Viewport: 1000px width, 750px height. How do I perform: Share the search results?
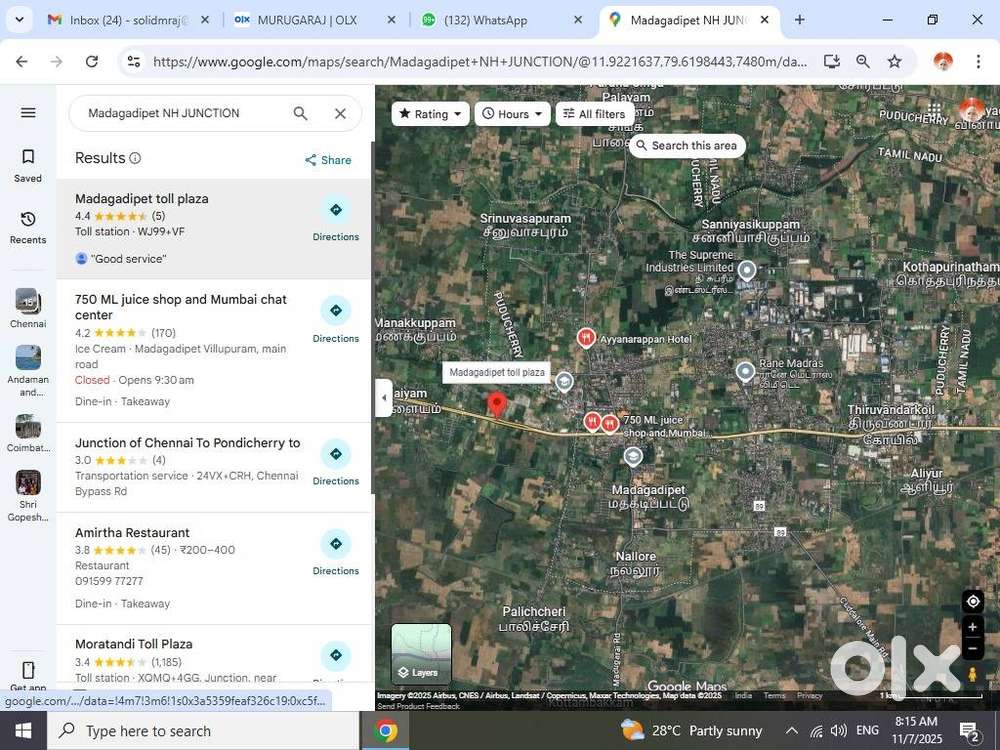click(x=327, y=160)
